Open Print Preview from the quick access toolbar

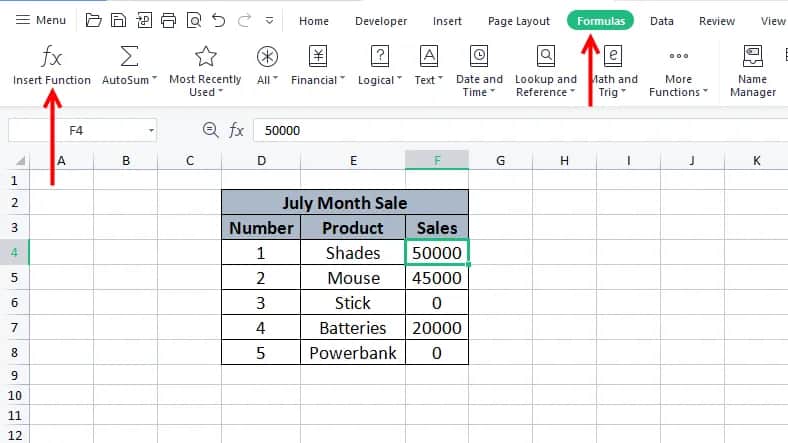click(x=193, y=20)
